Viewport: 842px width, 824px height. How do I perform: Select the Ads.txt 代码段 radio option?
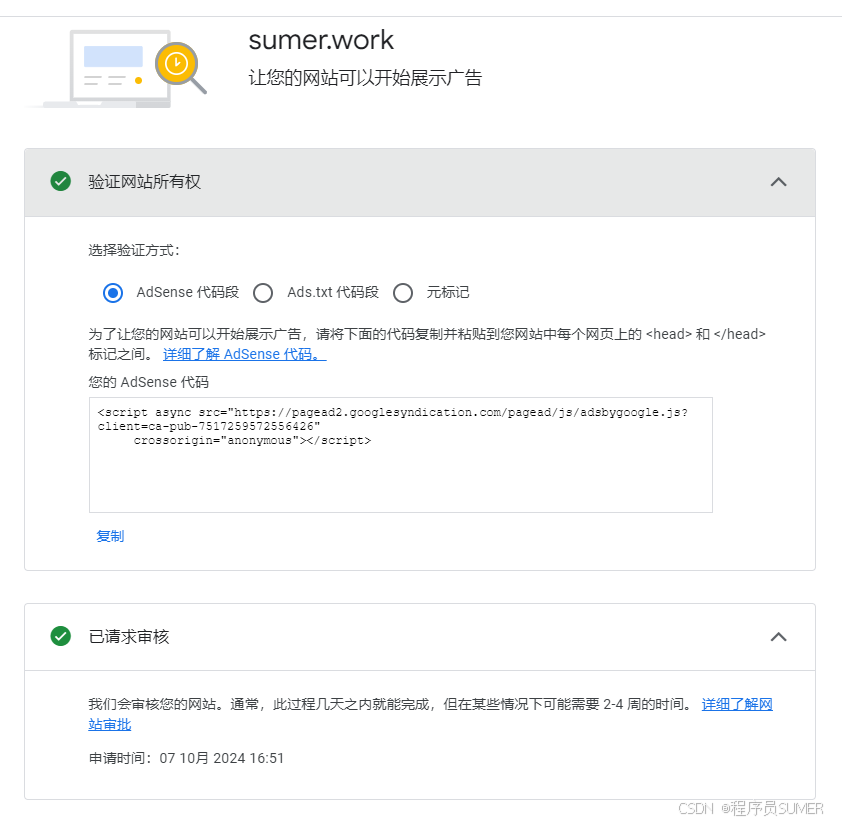[x=263, y=293]
